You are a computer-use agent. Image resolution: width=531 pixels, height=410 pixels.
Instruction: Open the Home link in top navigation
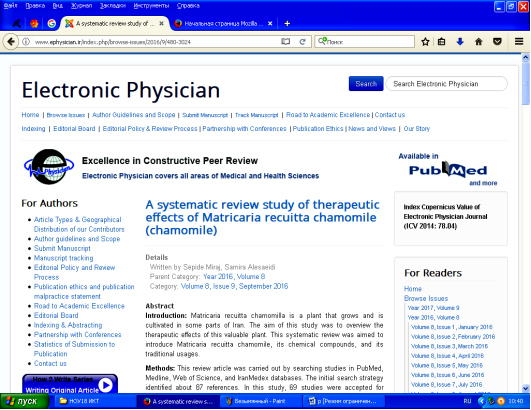[x=30, y=115]
